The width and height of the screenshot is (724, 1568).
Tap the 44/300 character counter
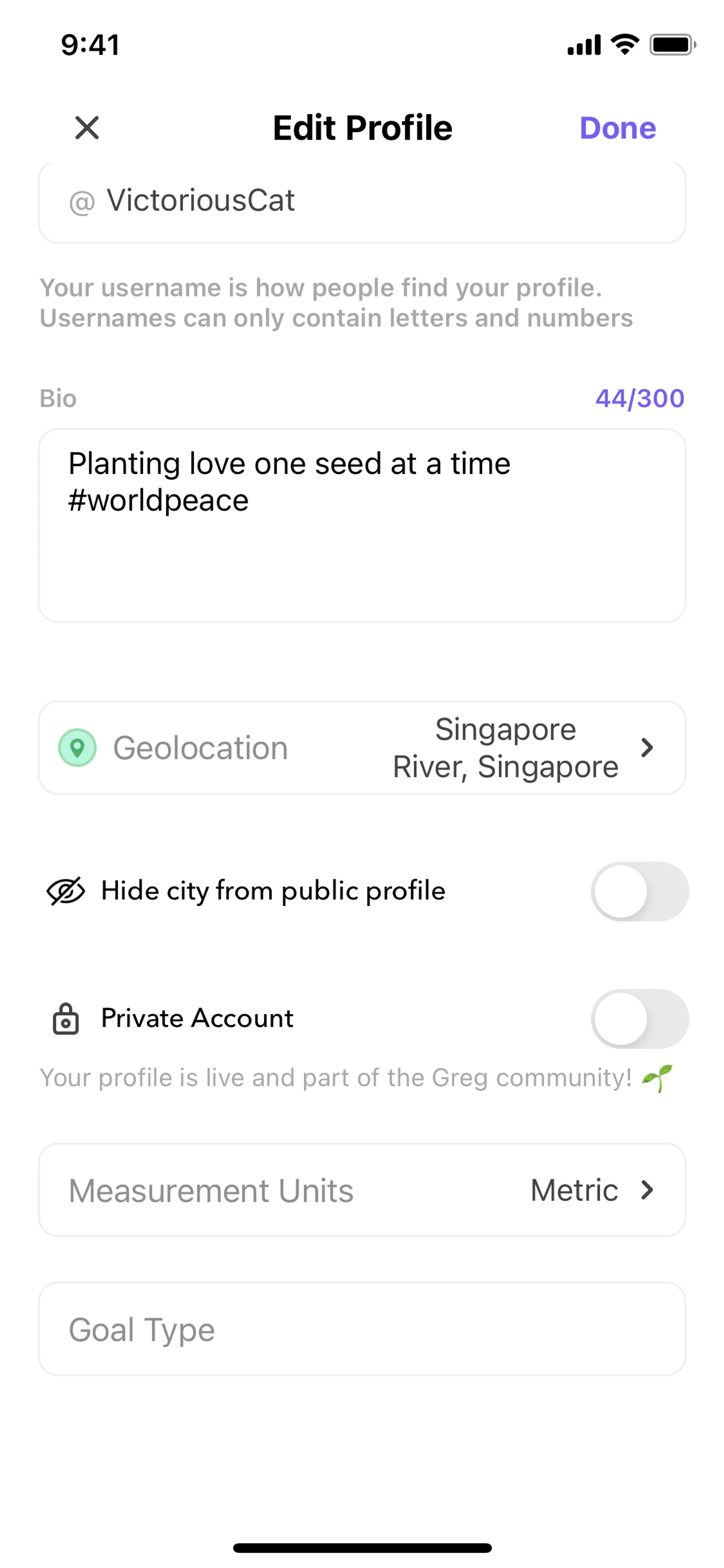[640, 399]
